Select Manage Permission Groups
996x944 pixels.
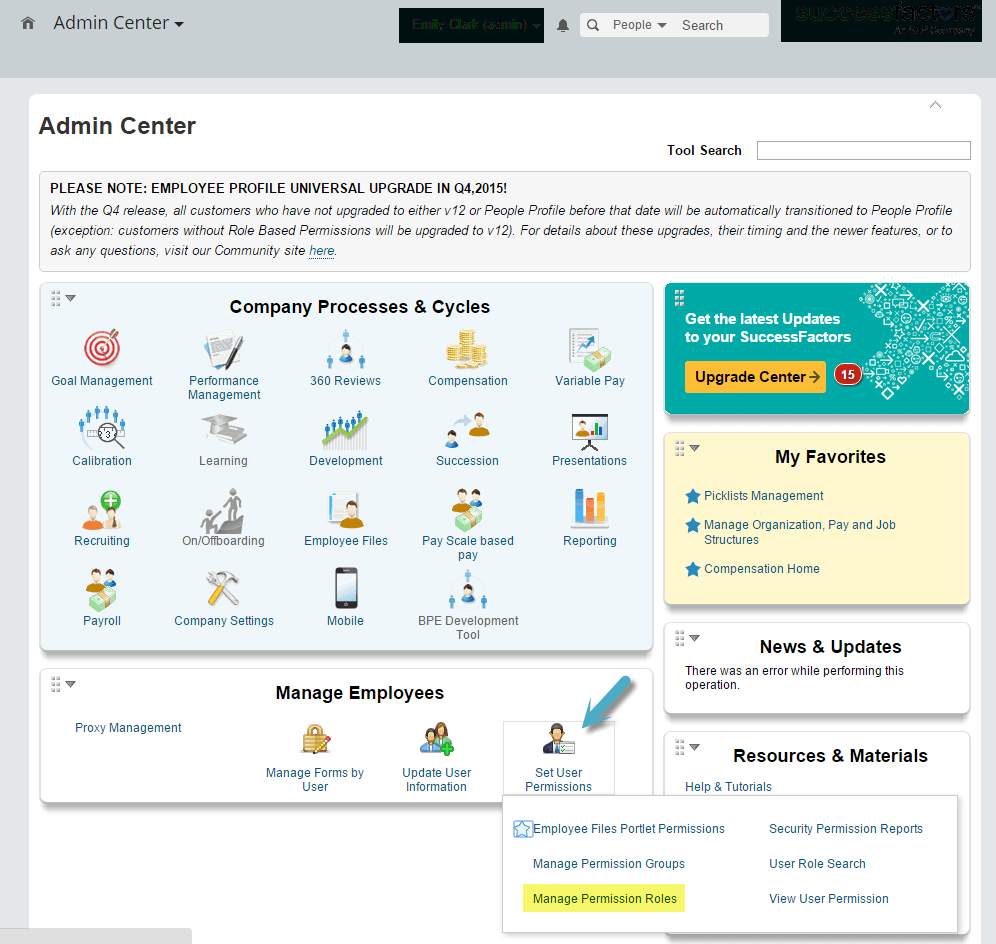click(x=609, y=864)
